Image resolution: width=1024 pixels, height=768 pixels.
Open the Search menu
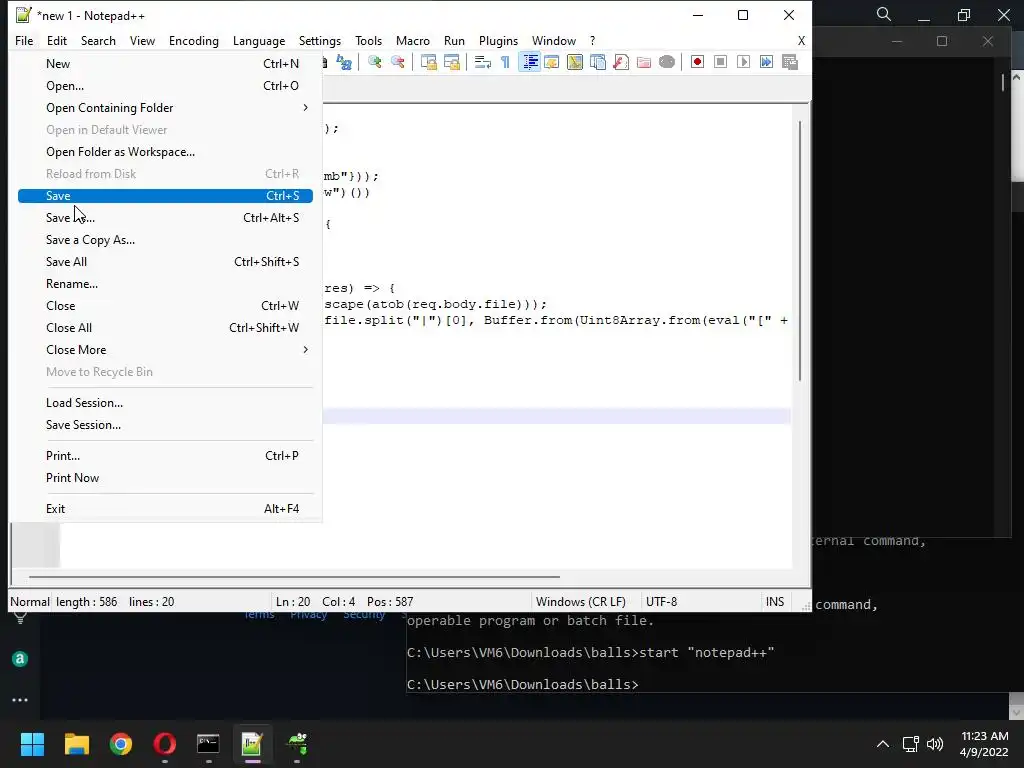click(x=98, y=40)
